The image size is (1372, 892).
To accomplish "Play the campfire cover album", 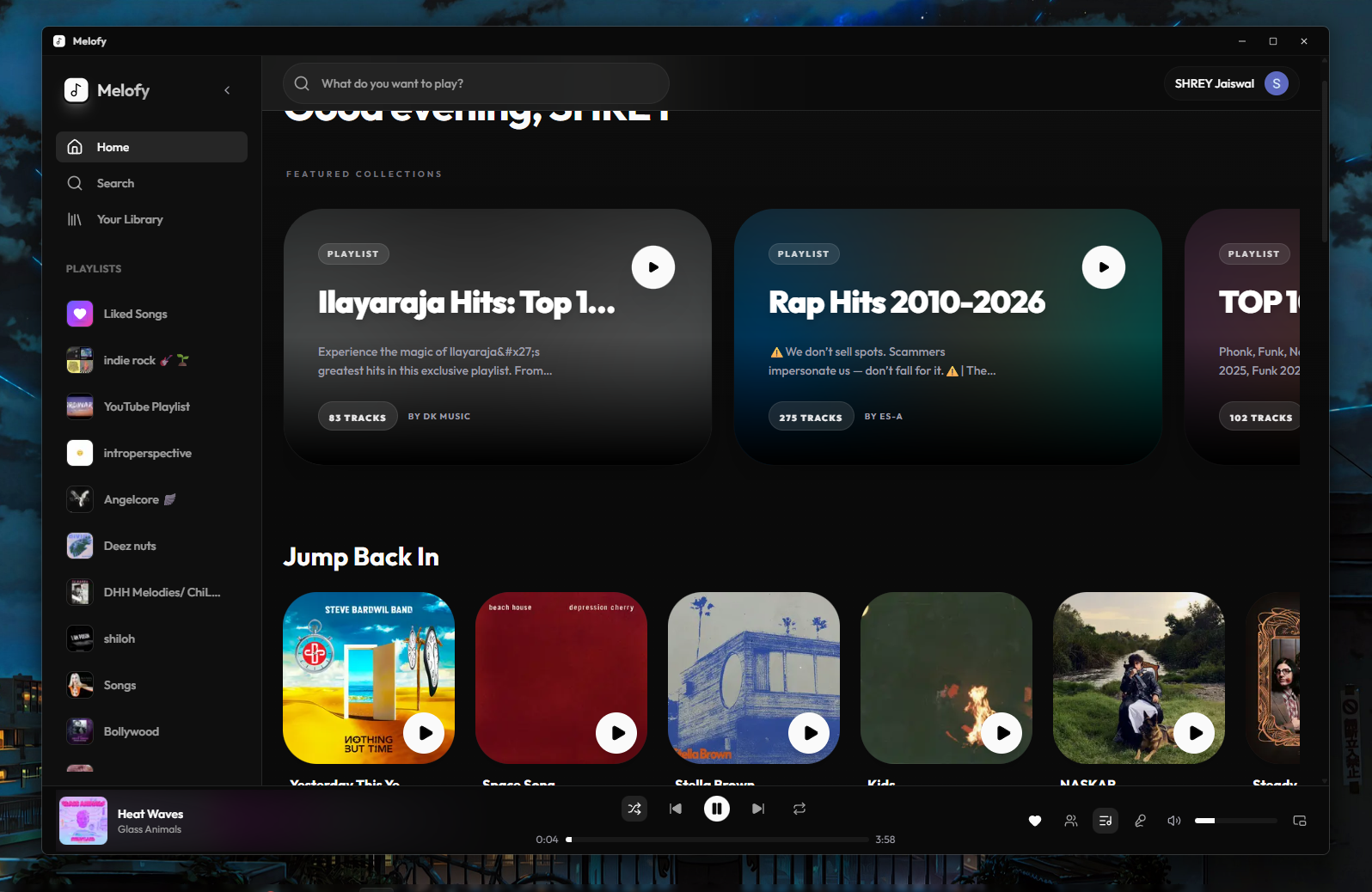I will click(x=1002, y=733).
